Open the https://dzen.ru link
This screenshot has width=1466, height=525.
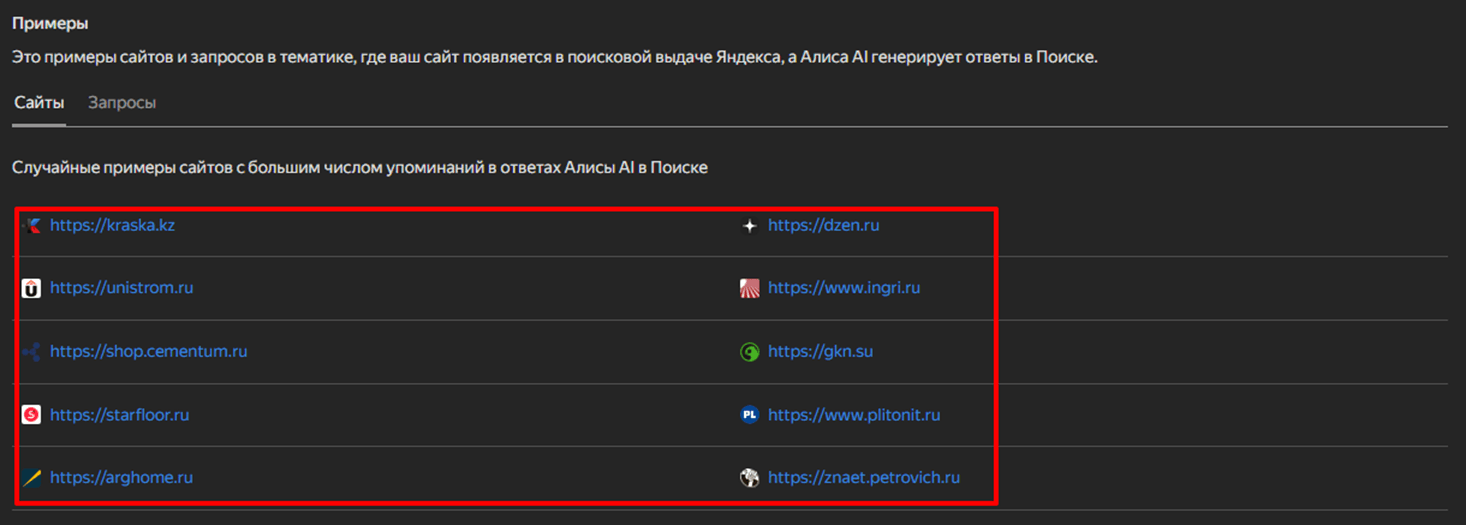[x=823, y=226]
